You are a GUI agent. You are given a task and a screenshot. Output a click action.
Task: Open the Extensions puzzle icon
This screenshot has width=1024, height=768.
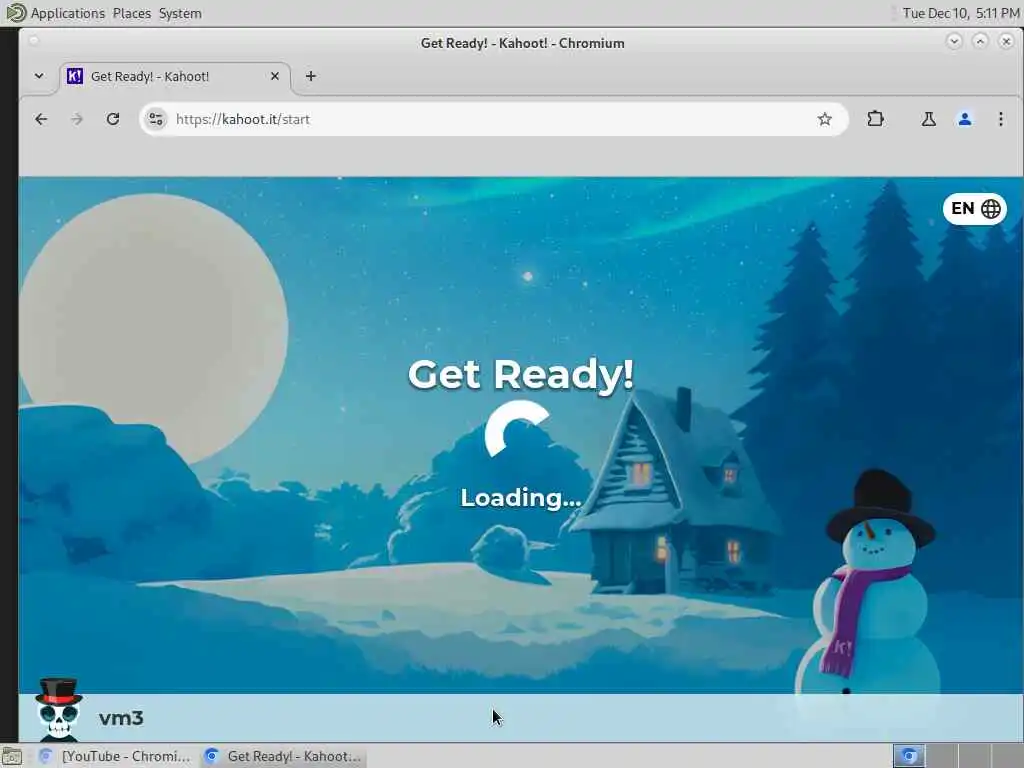876,119
